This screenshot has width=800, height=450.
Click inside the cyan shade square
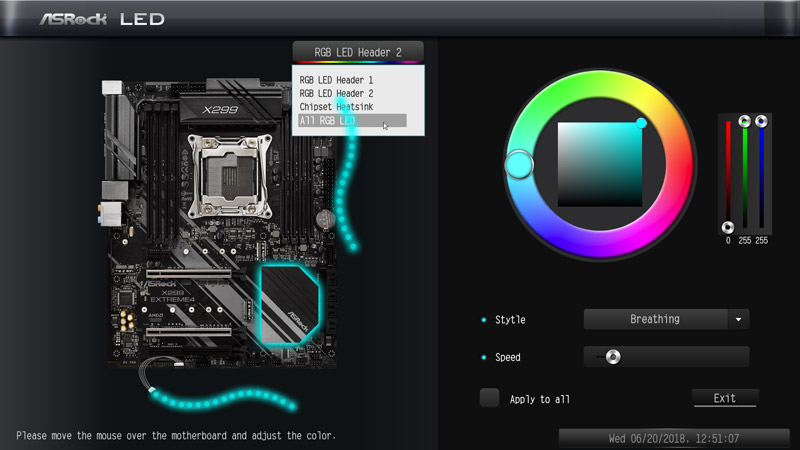(x=599, y=164)
